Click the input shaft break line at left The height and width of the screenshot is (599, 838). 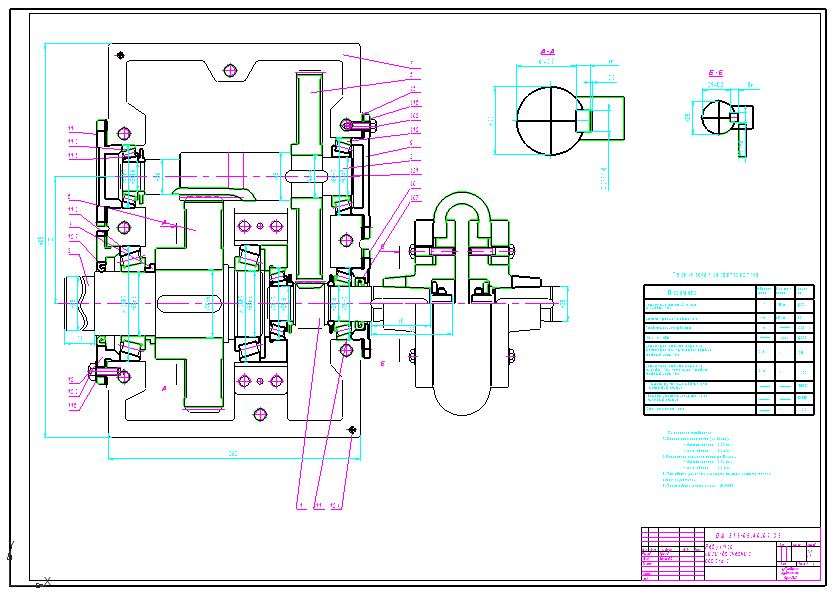point(83,303)
